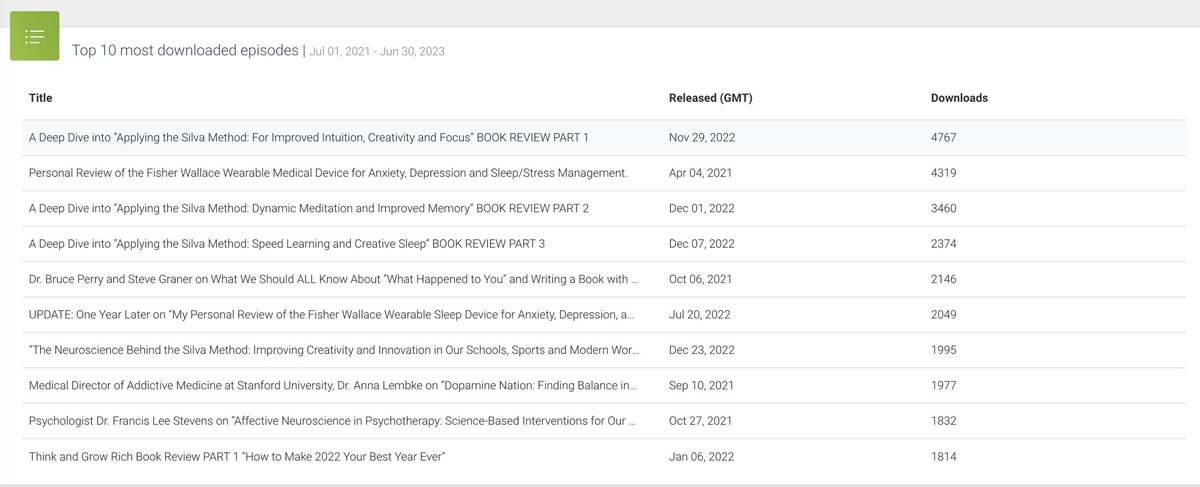The height and width of the screenshot is (487, 1200).
Task: Open Think and Grow Rich PART 1 episode
Action: tap(237, 457)
